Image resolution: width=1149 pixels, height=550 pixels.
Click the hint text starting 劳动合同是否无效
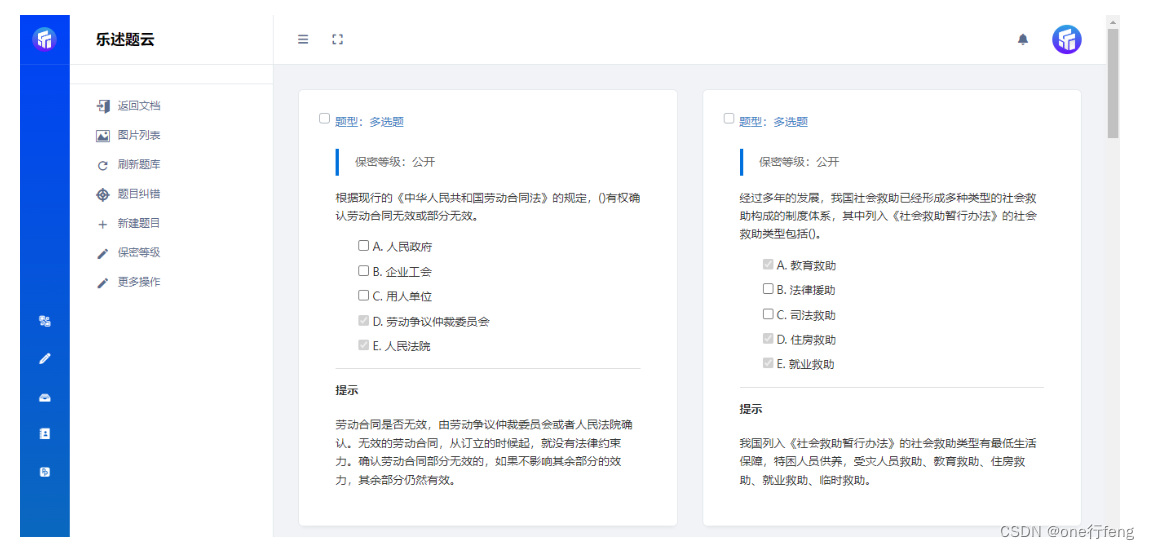tap(486, 453)
